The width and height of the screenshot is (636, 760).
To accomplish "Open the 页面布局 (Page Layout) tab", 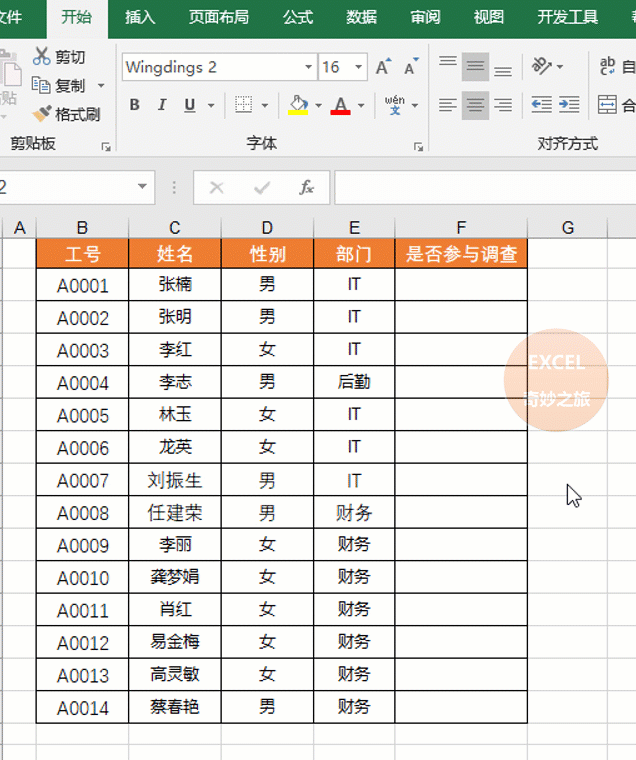I will [x=219, y=17].
